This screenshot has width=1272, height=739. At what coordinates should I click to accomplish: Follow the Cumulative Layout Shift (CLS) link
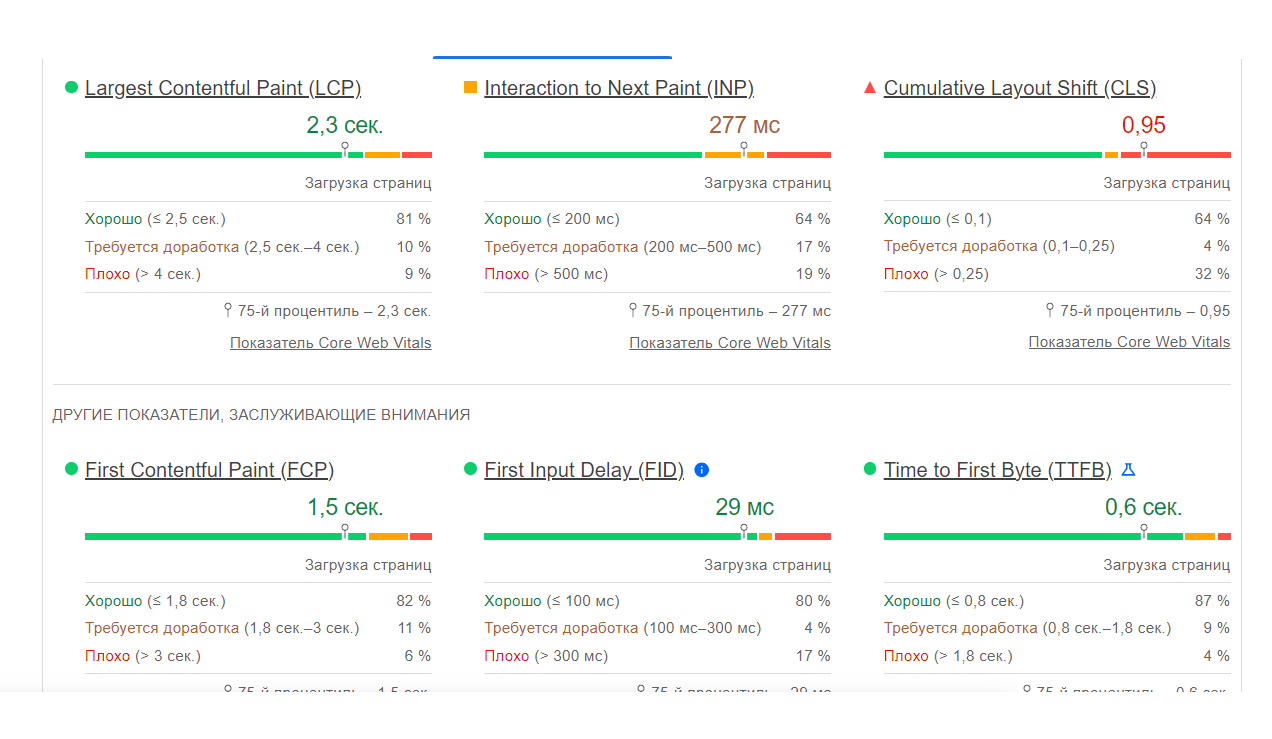point(1019,88)
